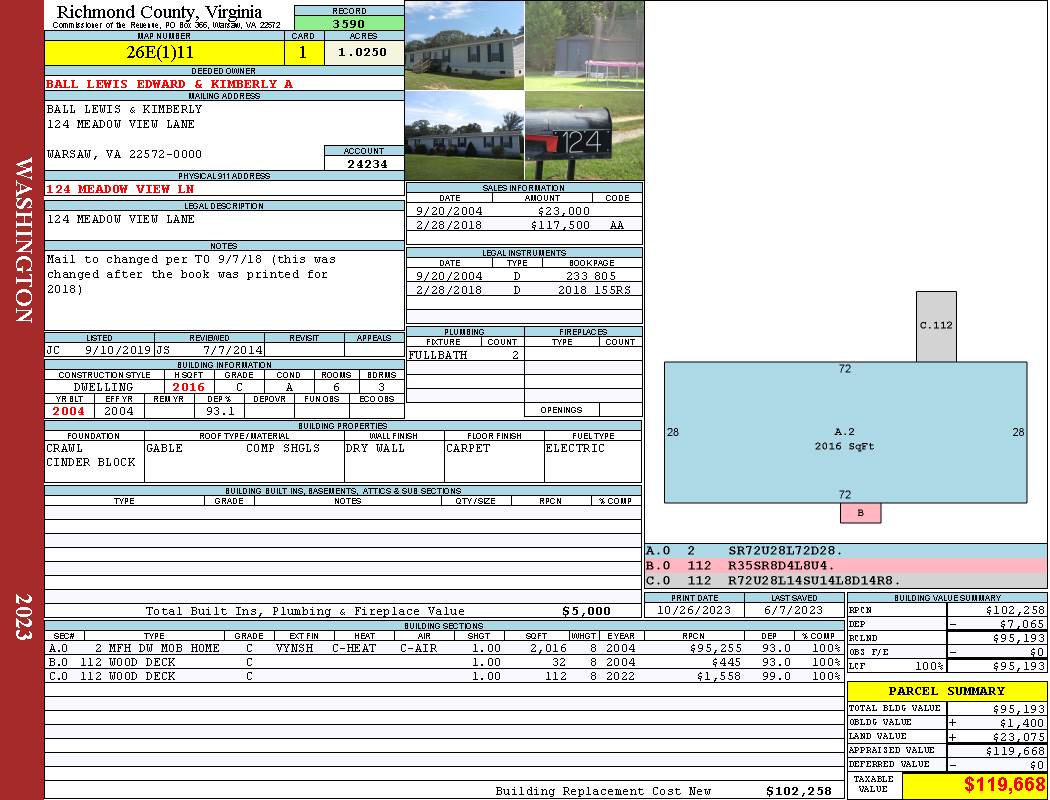This screenshot has width=1050, height=800.
Task: Select the acres value 1.0250
Action: [364, 52]
